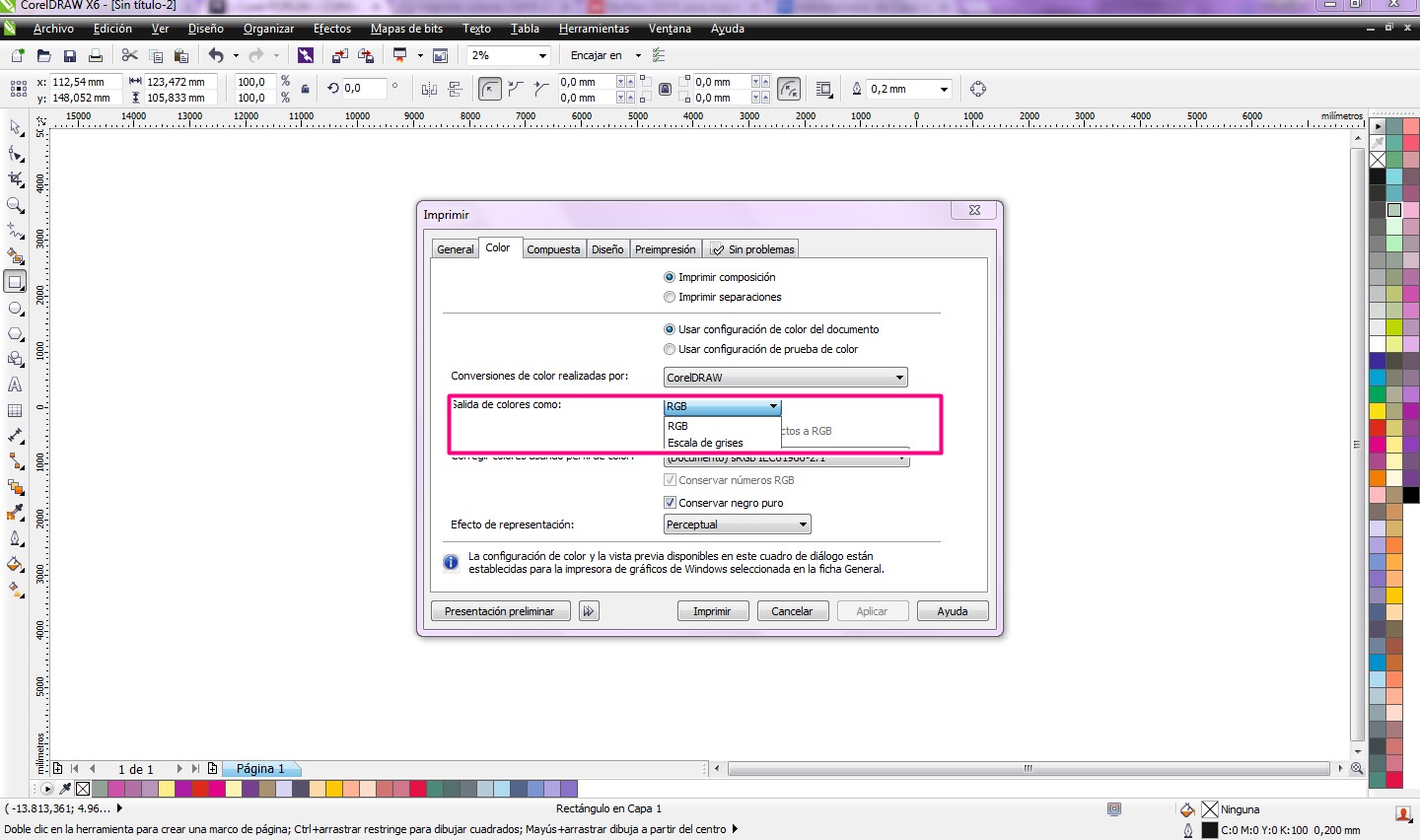Click the Open folder icon
The height and width of the screenshot is (840, 1420).
[43, 55]
